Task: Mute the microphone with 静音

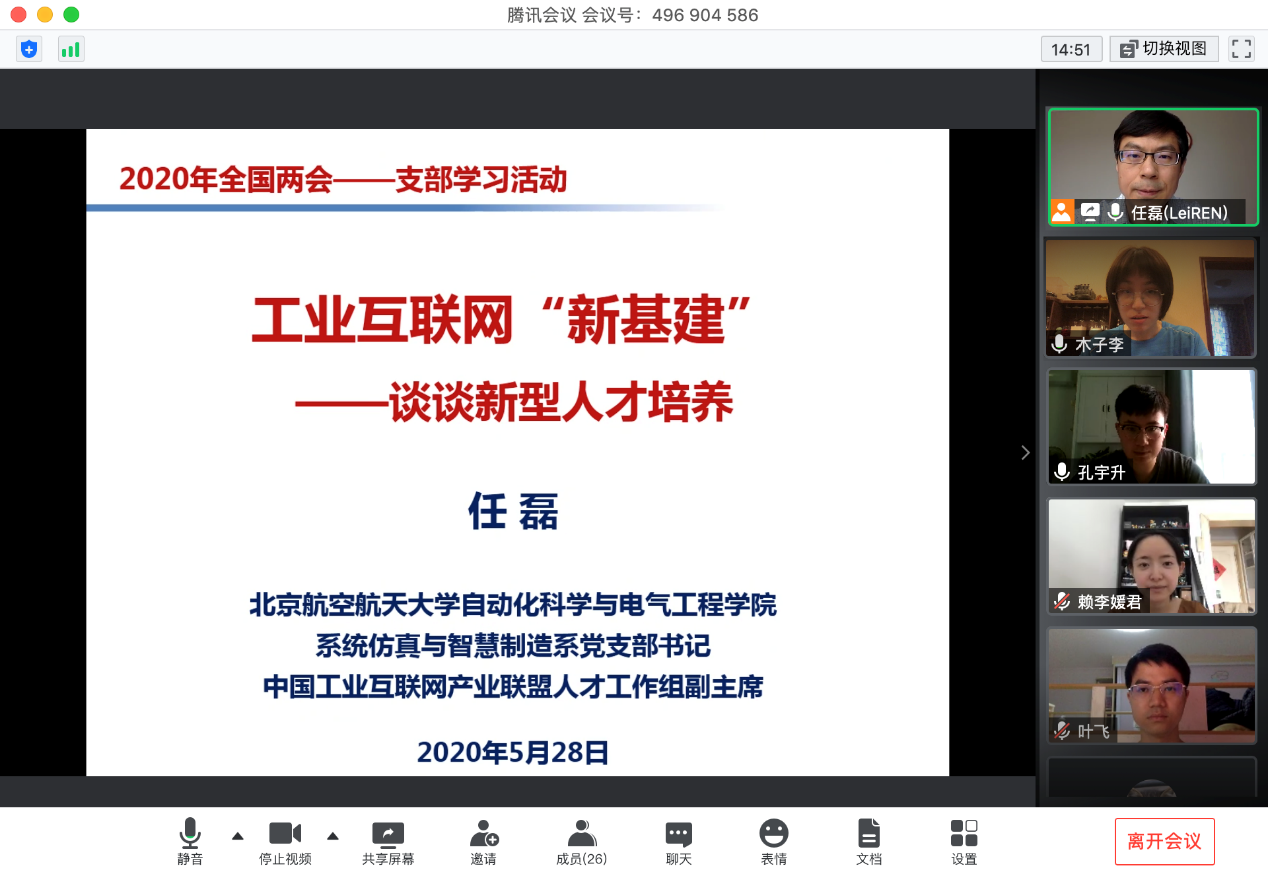Action: click(190, 841)
